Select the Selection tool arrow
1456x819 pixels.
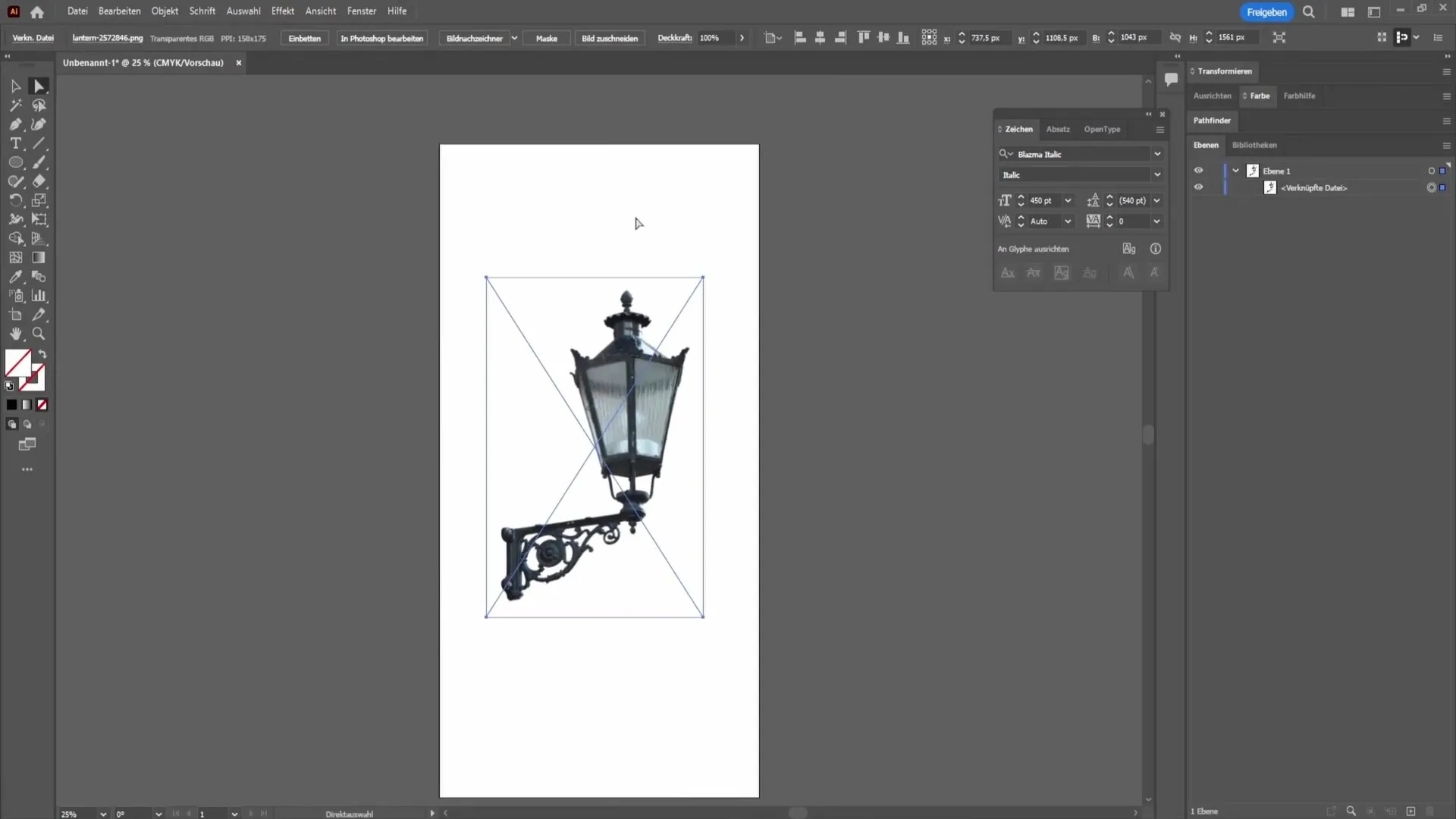[x=15, y=86]
